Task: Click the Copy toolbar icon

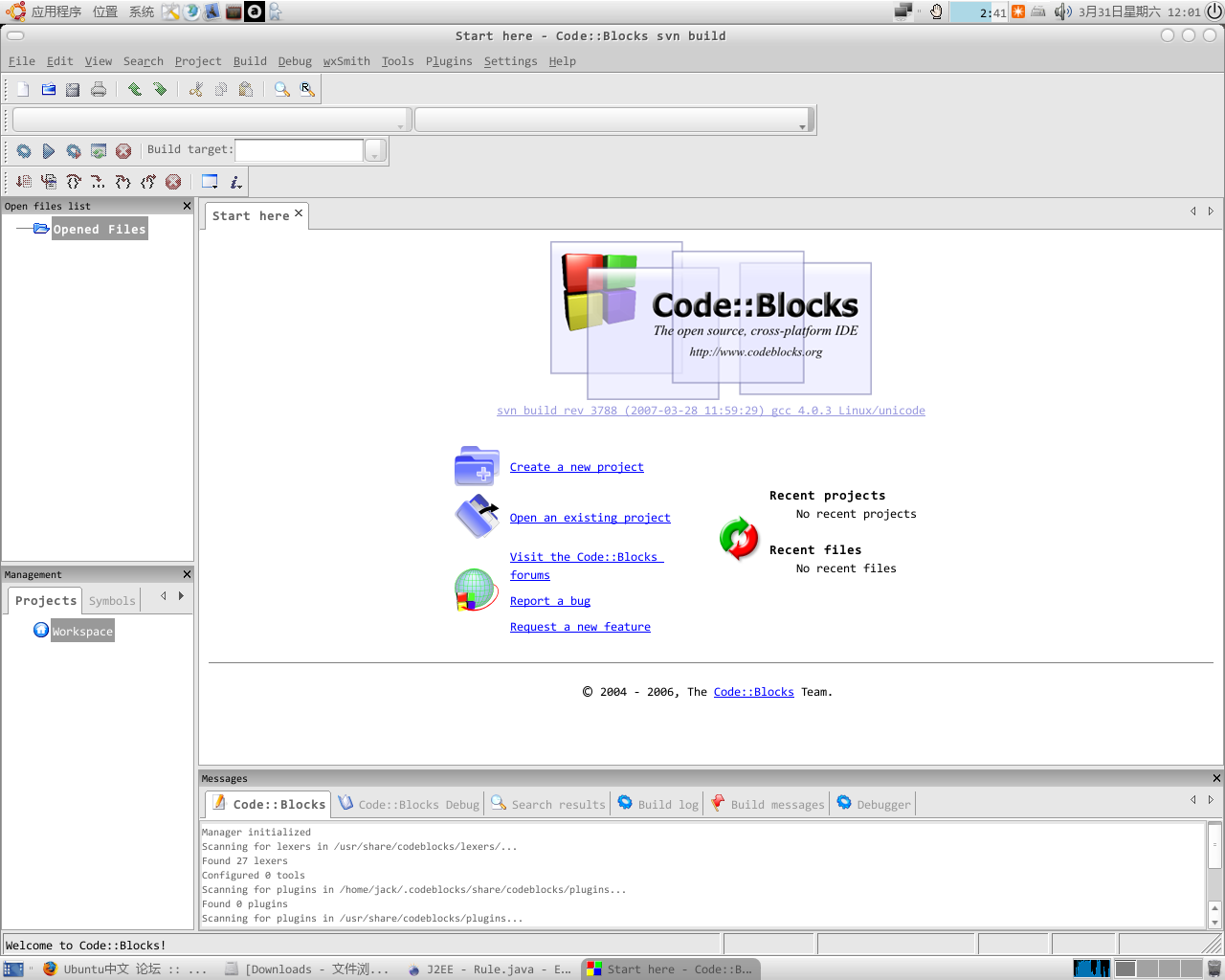Action: point(221,89)
